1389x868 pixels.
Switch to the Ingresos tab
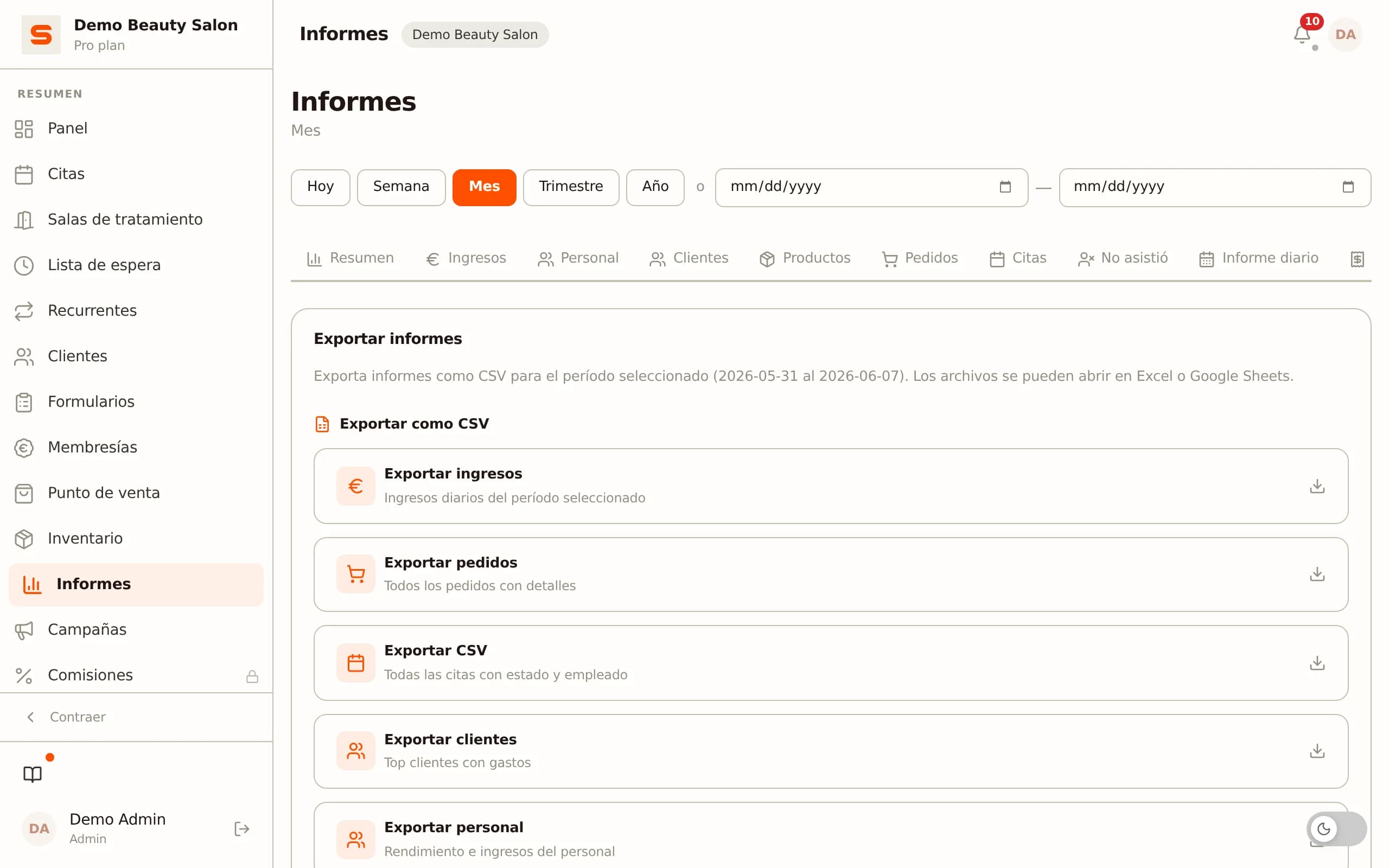click(466, 258)
